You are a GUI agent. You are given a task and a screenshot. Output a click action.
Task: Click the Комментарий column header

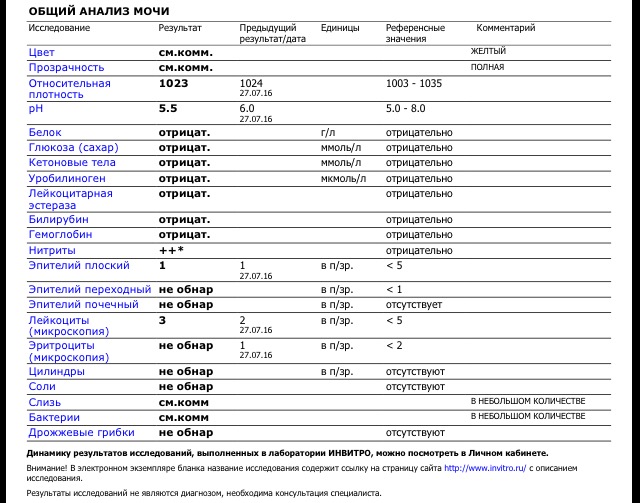506,28
